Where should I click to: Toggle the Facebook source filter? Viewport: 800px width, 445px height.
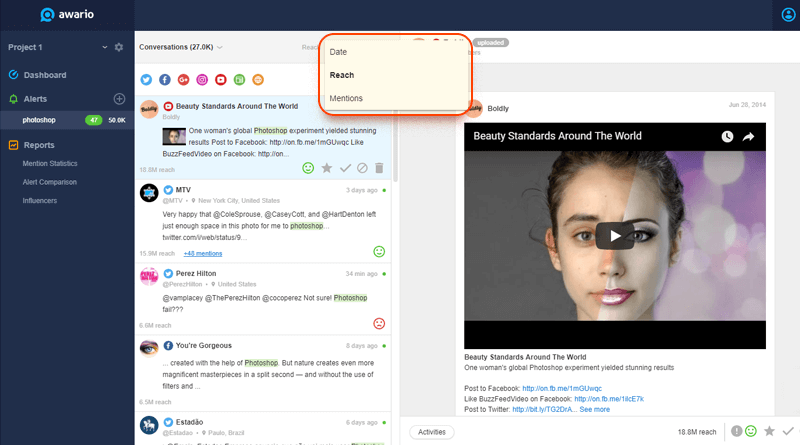(165, 80)
